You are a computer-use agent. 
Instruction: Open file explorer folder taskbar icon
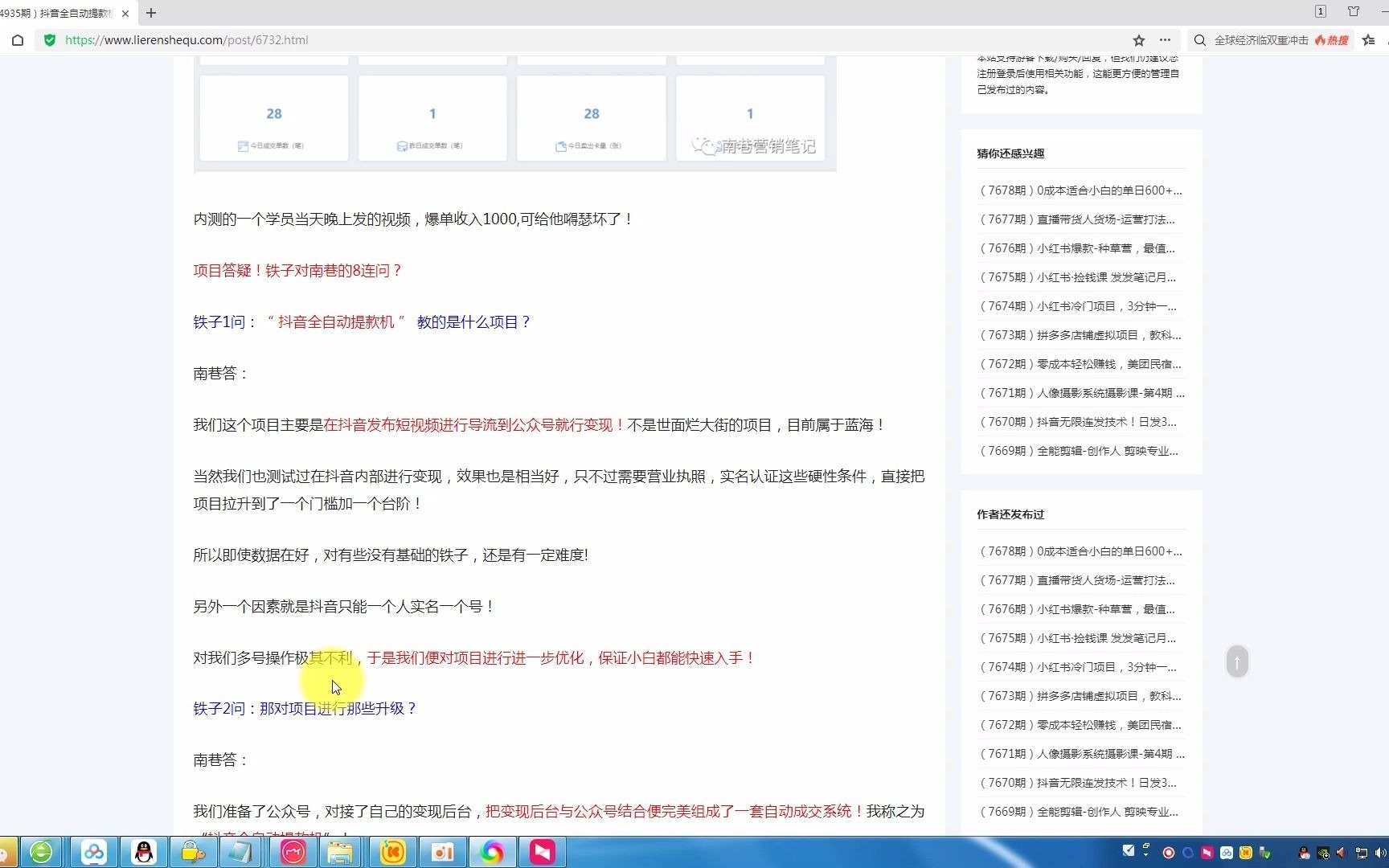tap(340, 852)
